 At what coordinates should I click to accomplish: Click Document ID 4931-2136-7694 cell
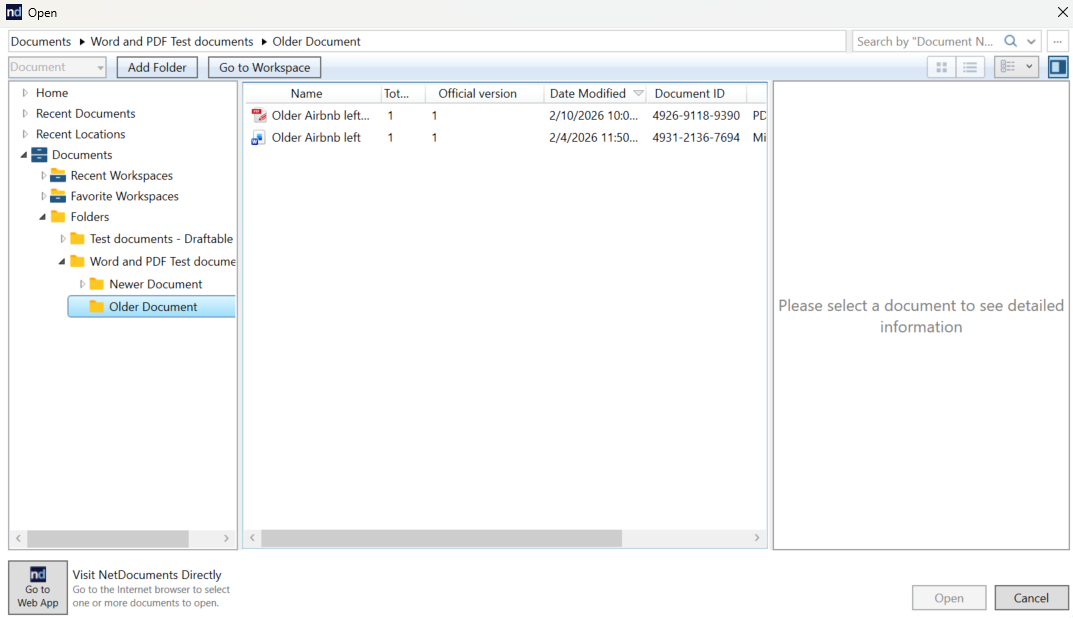pos(696,138)
